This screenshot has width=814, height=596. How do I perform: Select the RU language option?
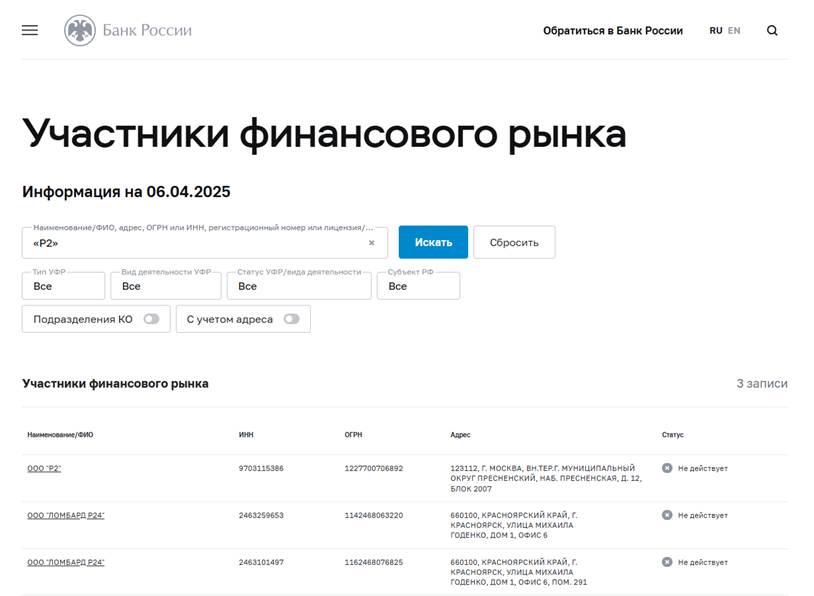716,31
